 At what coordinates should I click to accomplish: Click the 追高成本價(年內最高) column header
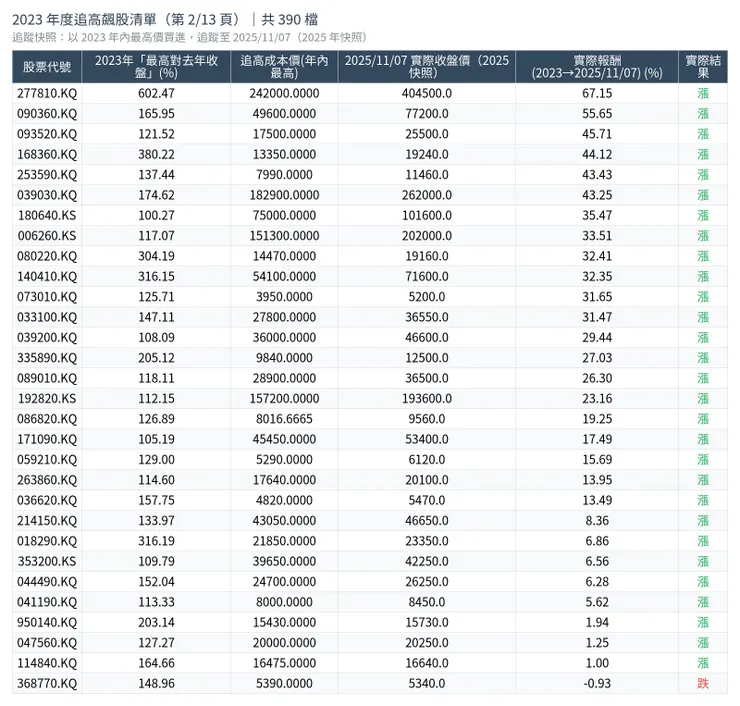click(x=284, y=67)
